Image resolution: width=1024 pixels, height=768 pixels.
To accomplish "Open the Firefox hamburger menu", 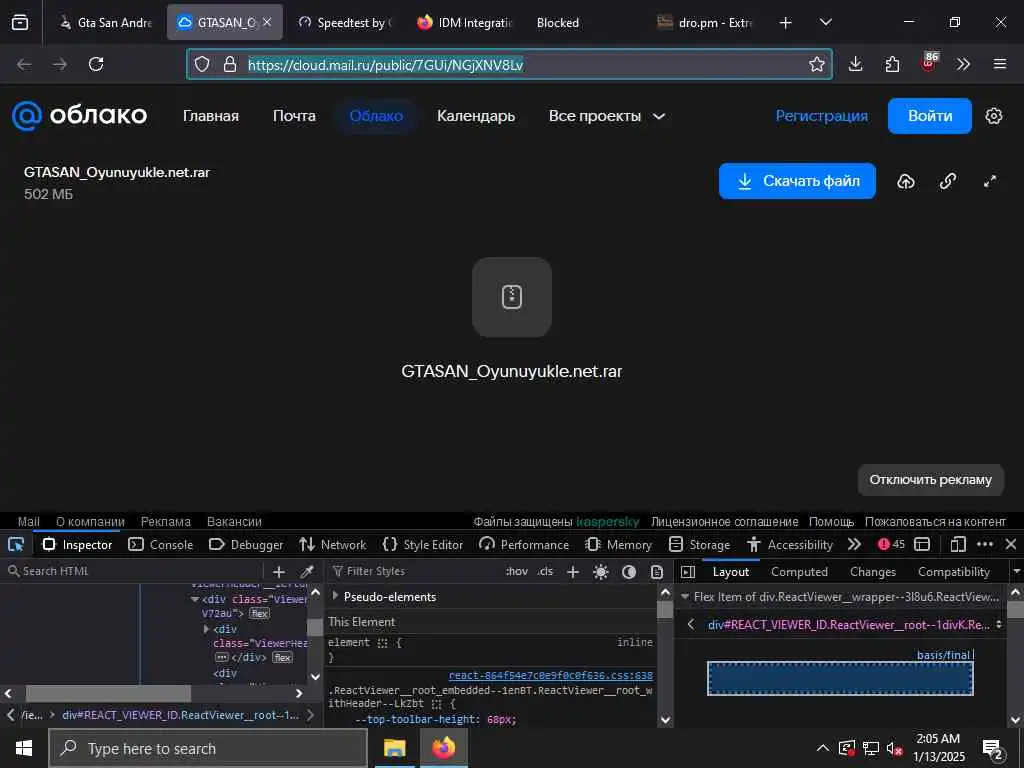I will pos(1000,64).
